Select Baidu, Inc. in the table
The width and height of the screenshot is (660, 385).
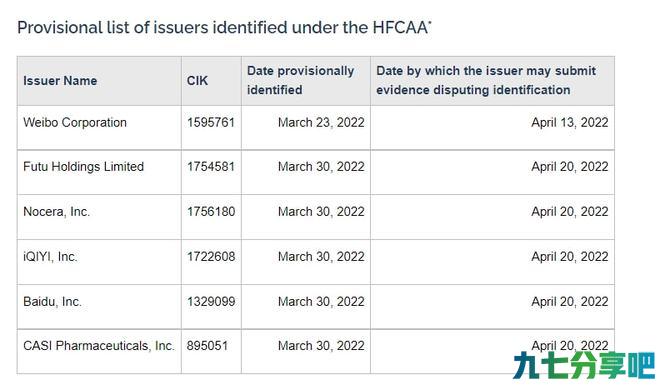52,301
